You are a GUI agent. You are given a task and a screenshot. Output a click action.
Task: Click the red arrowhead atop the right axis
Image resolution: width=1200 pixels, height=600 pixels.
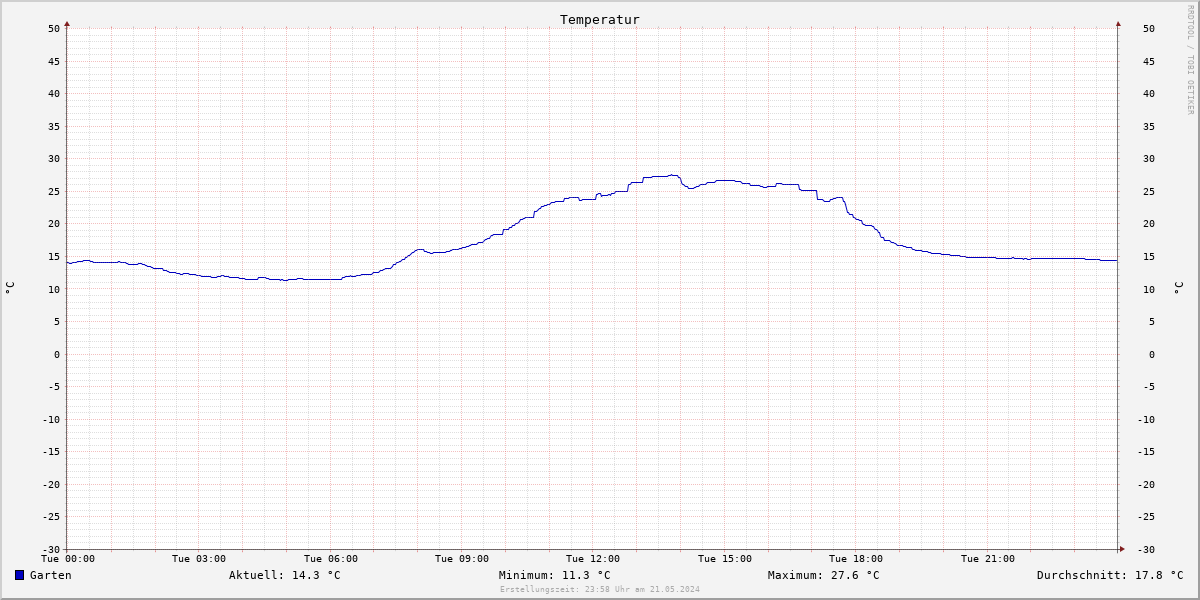1118,23
